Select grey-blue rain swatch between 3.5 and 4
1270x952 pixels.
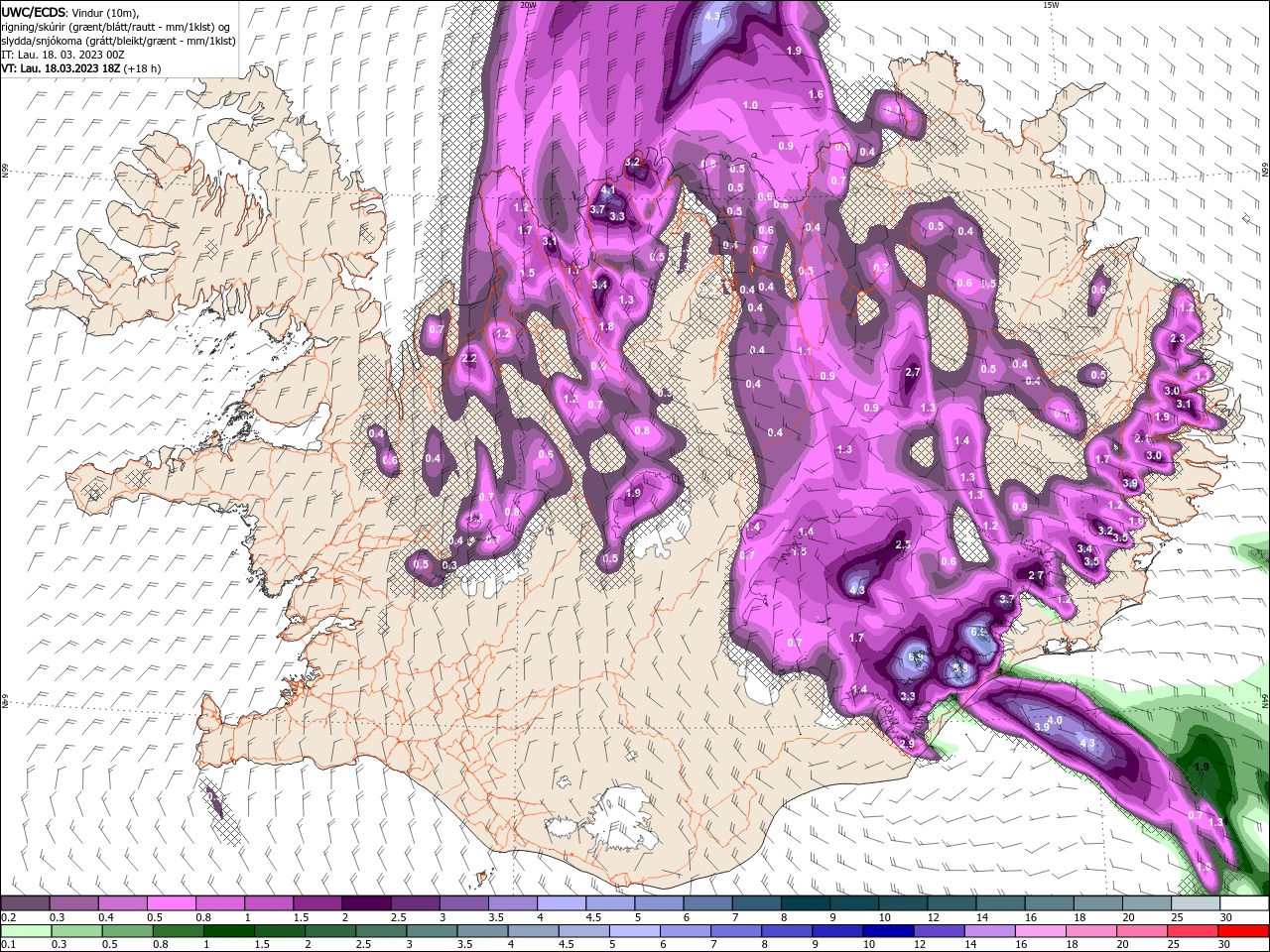pos(481,931)
